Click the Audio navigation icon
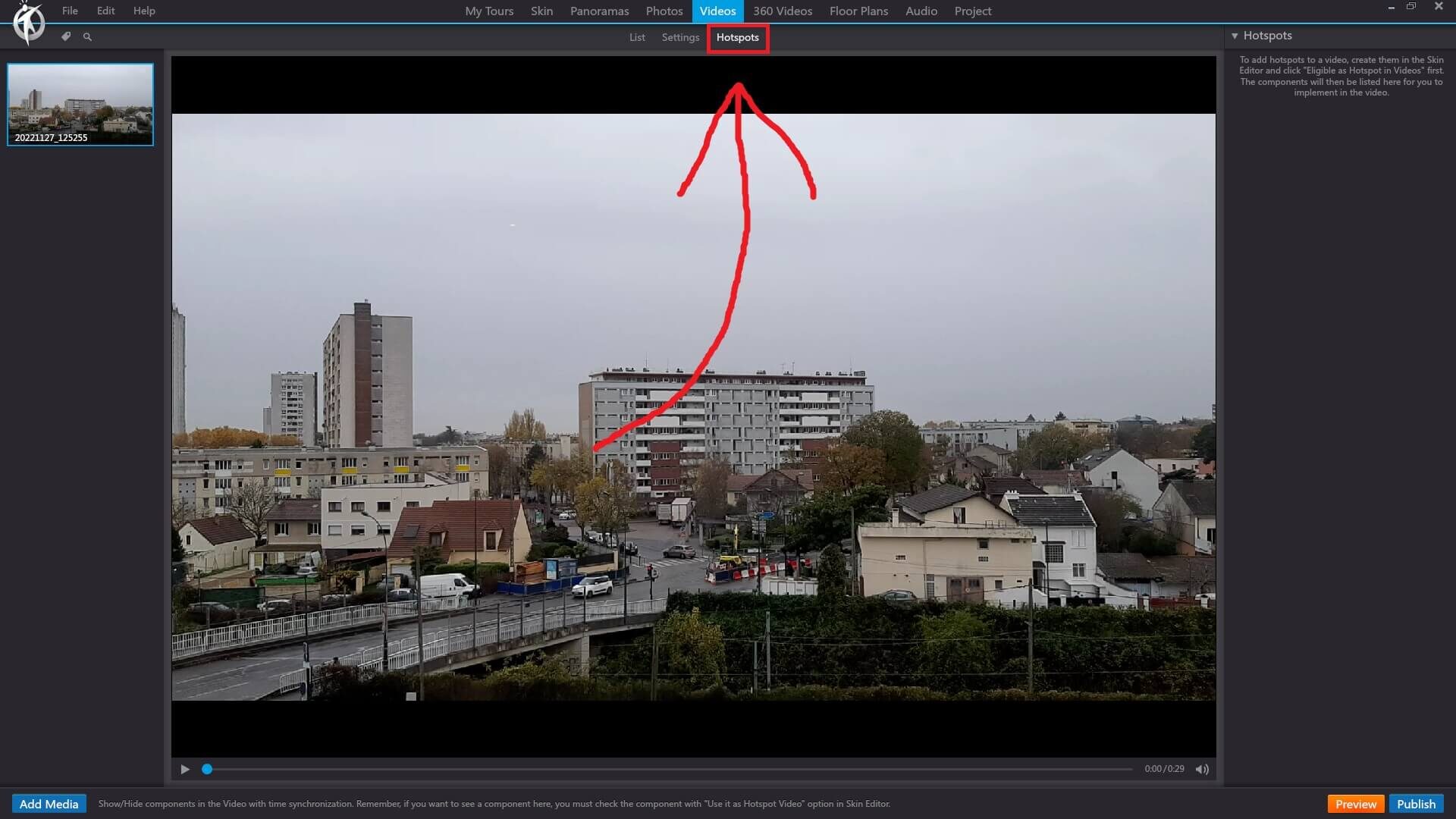The image size is (1456, 819). tap(920, 11)
